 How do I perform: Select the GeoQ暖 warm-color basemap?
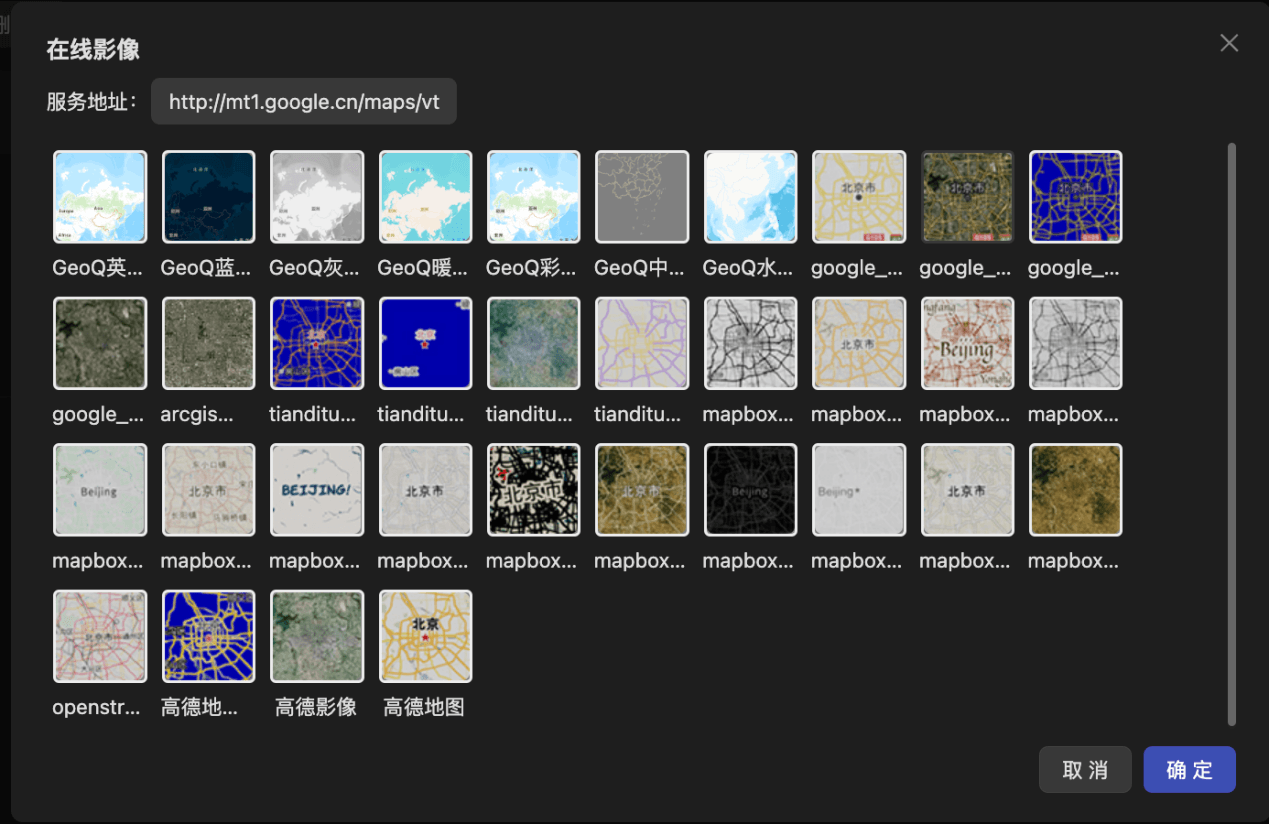coord(425,197)
